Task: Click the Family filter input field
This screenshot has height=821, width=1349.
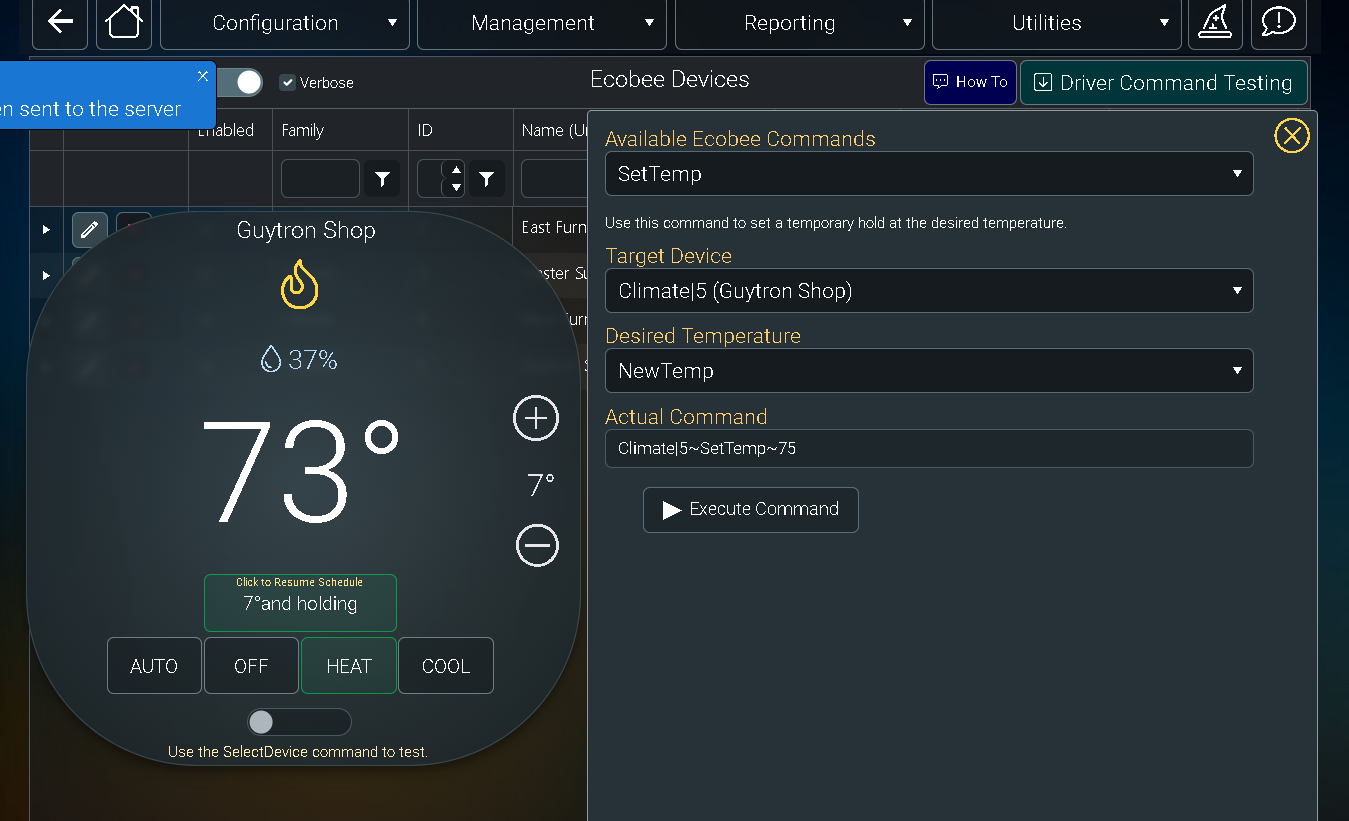Action: pyautogui.click(x=320, y=179)
